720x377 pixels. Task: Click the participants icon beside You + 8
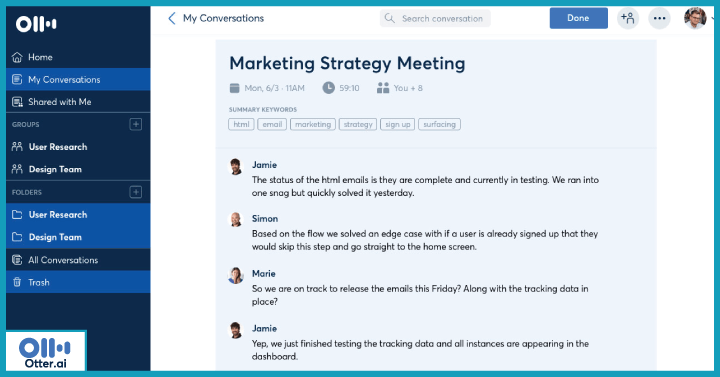pos(383,88)
